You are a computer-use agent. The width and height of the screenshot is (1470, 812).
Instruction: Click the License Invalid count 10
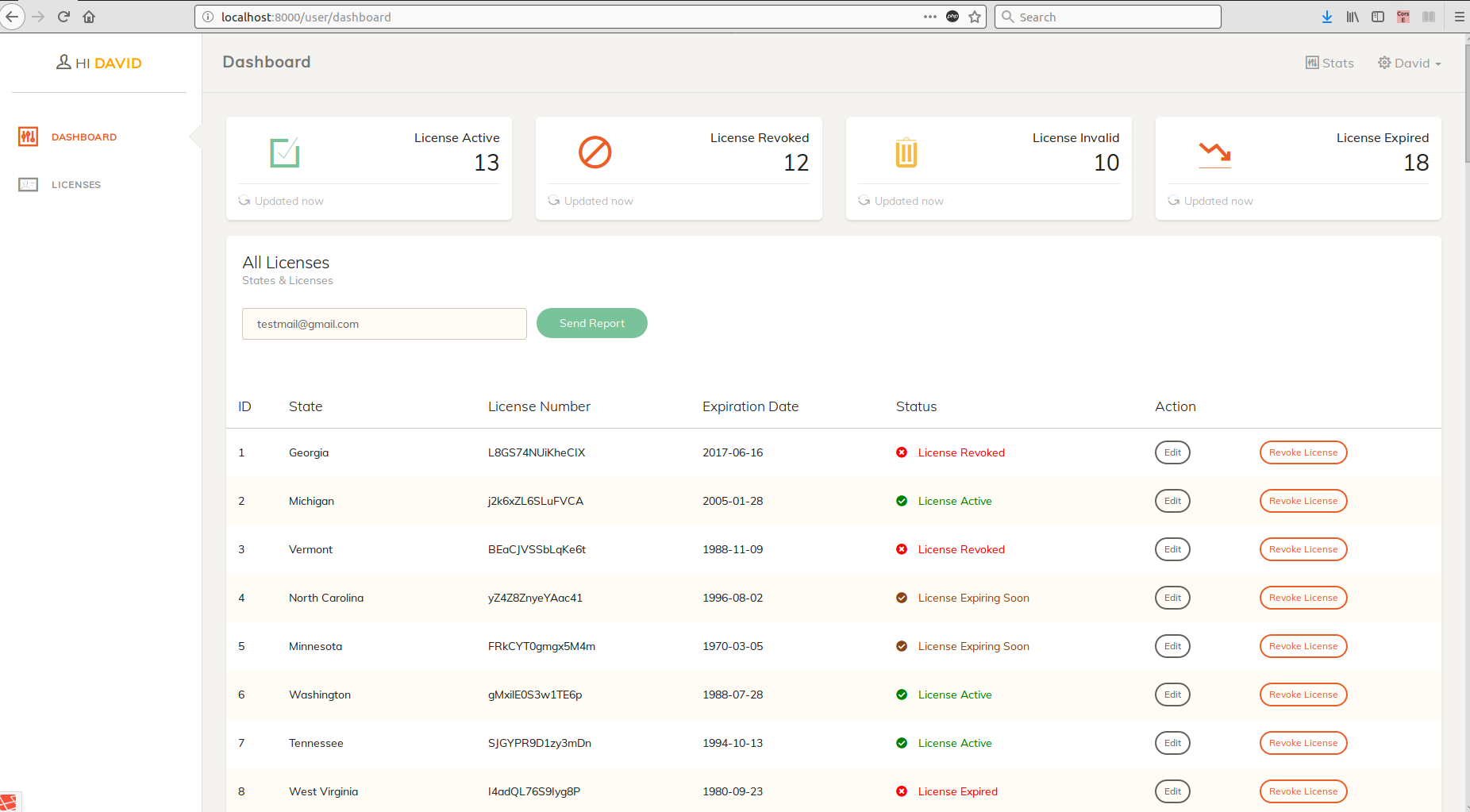click(1106, 163)
